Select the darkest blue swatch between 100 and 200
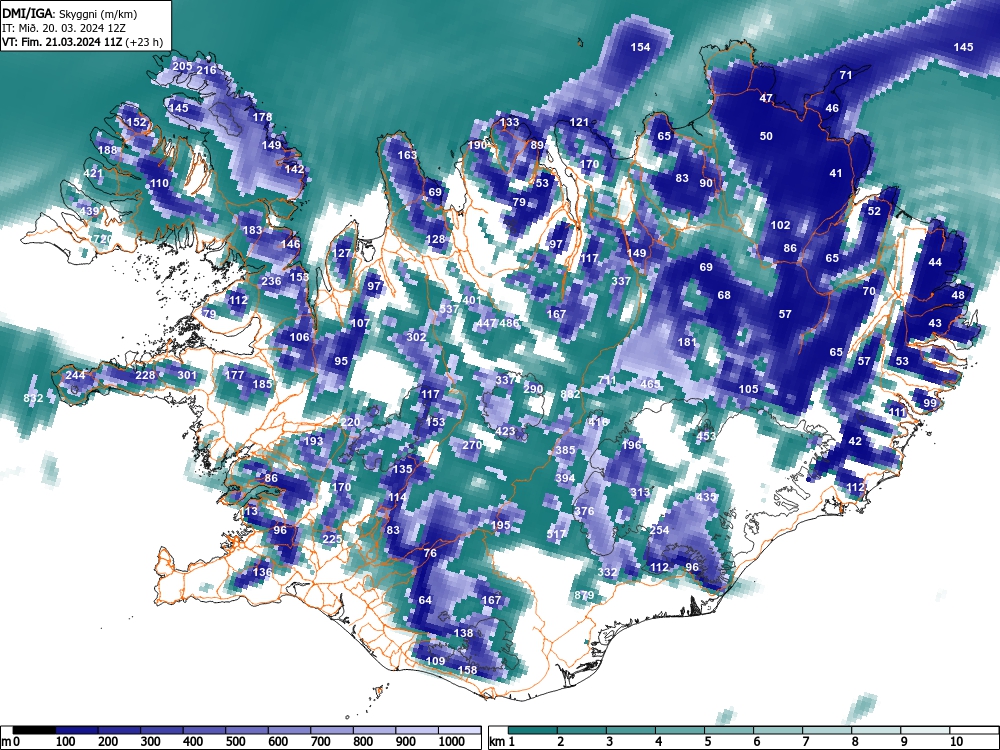The height and width of the screenshot is (750, 1000). point(77,730)
